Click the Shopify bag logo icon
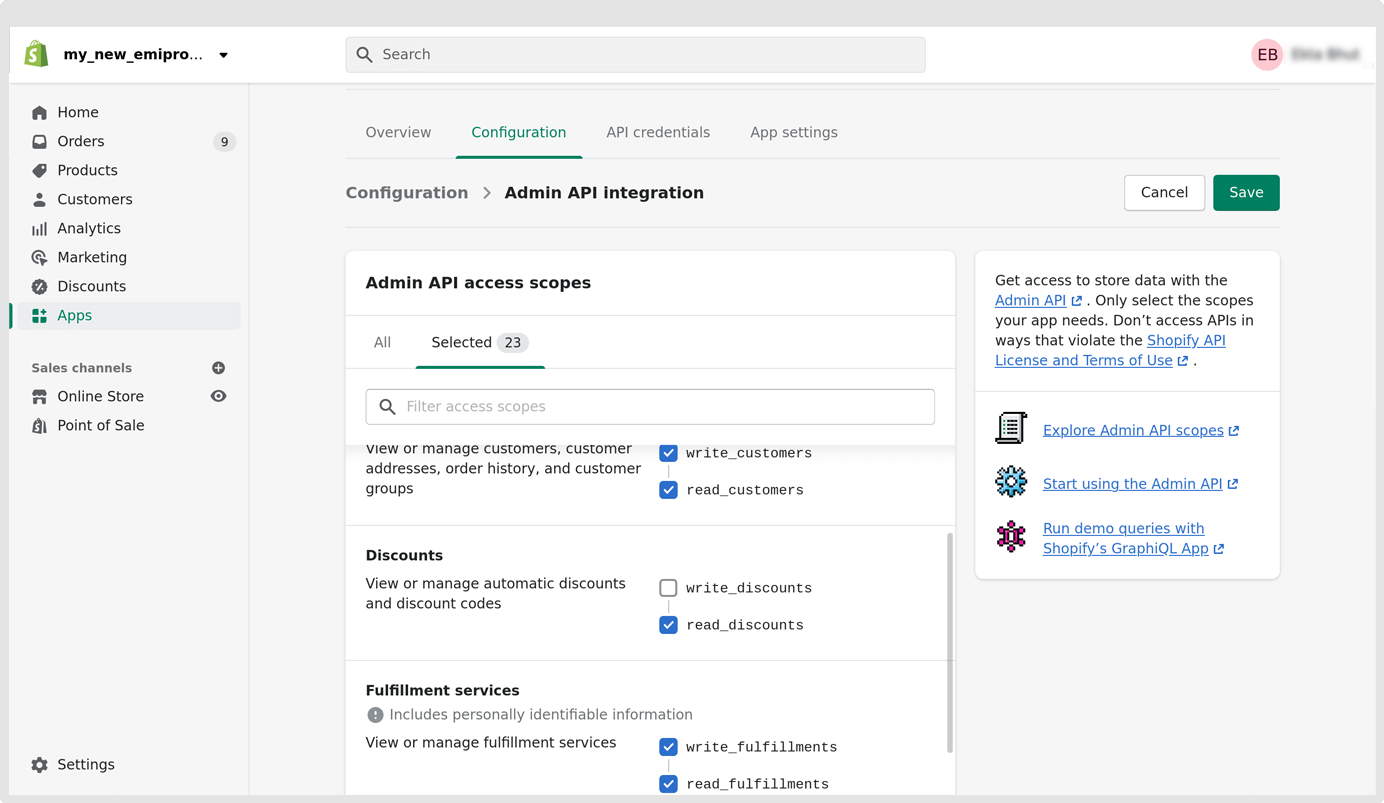1384x803 pixels. (37, 54)
